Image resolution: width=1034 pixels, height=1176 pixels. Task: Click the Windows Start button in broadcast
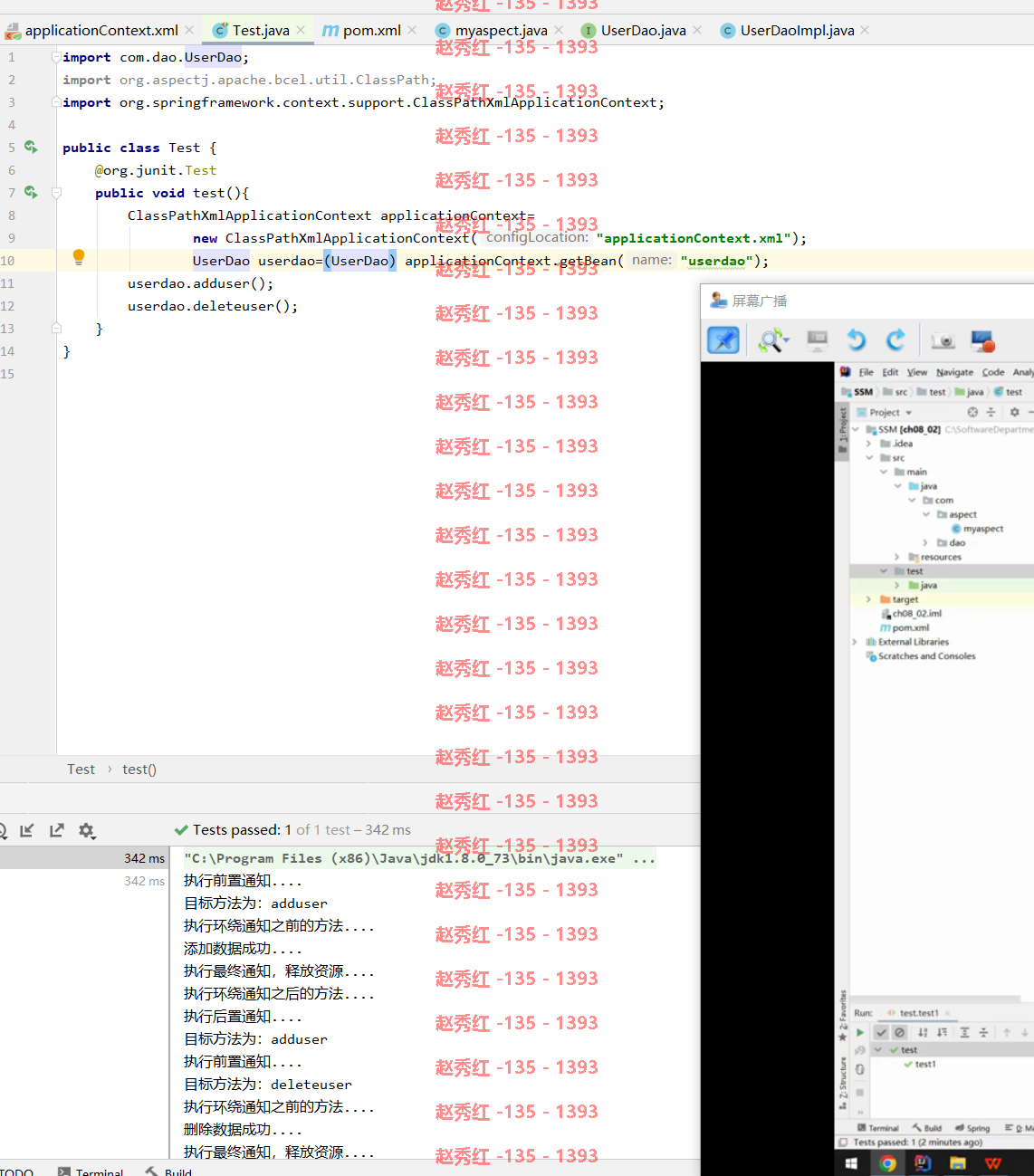[851, 1163]
